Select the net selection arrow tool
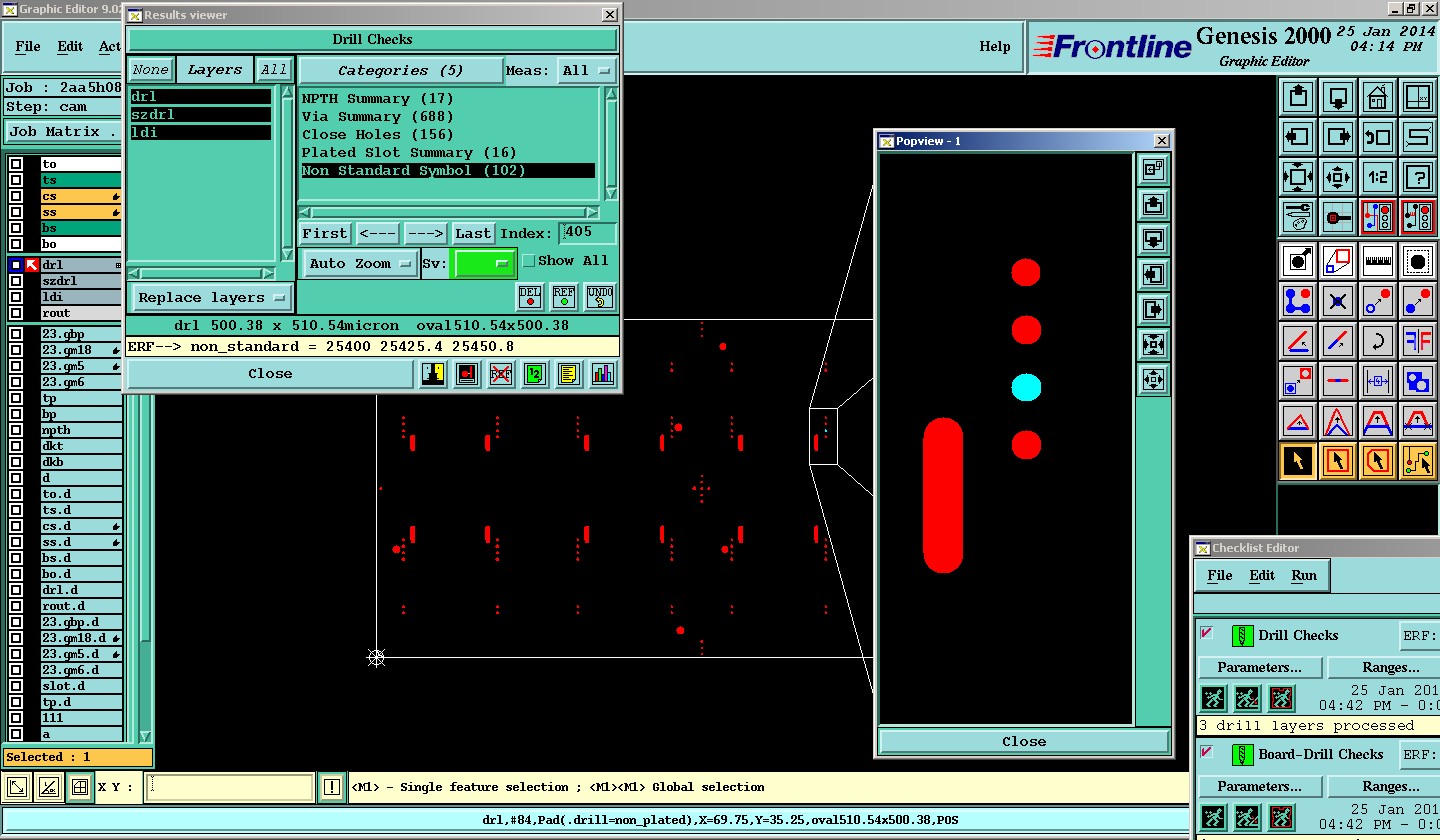The image size is (1440, 840). pyautogui.click(x=1418, y=461)
